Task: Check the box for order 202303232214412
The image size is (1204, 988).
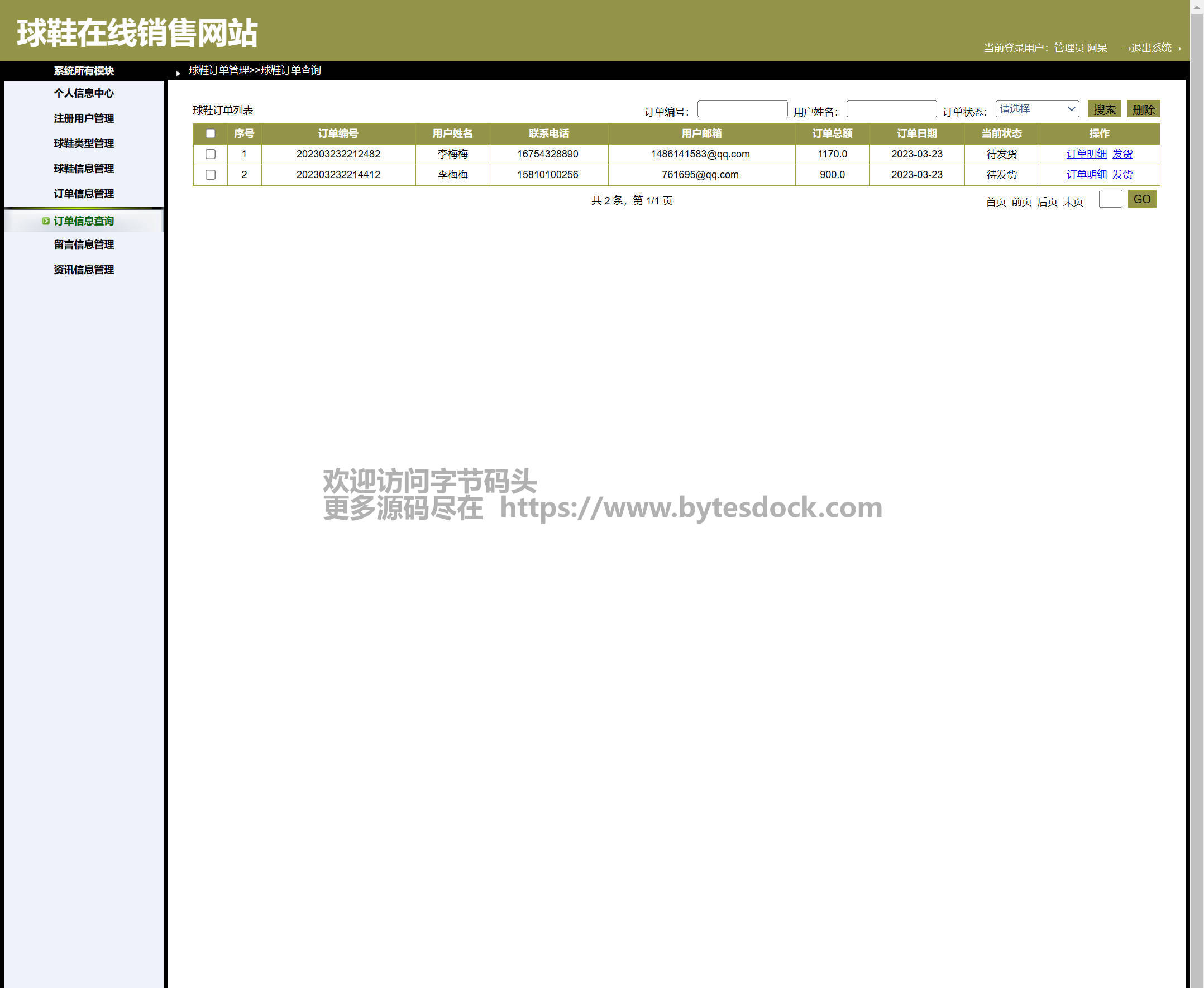Action: pyautogui.click(x=210, y=174)
